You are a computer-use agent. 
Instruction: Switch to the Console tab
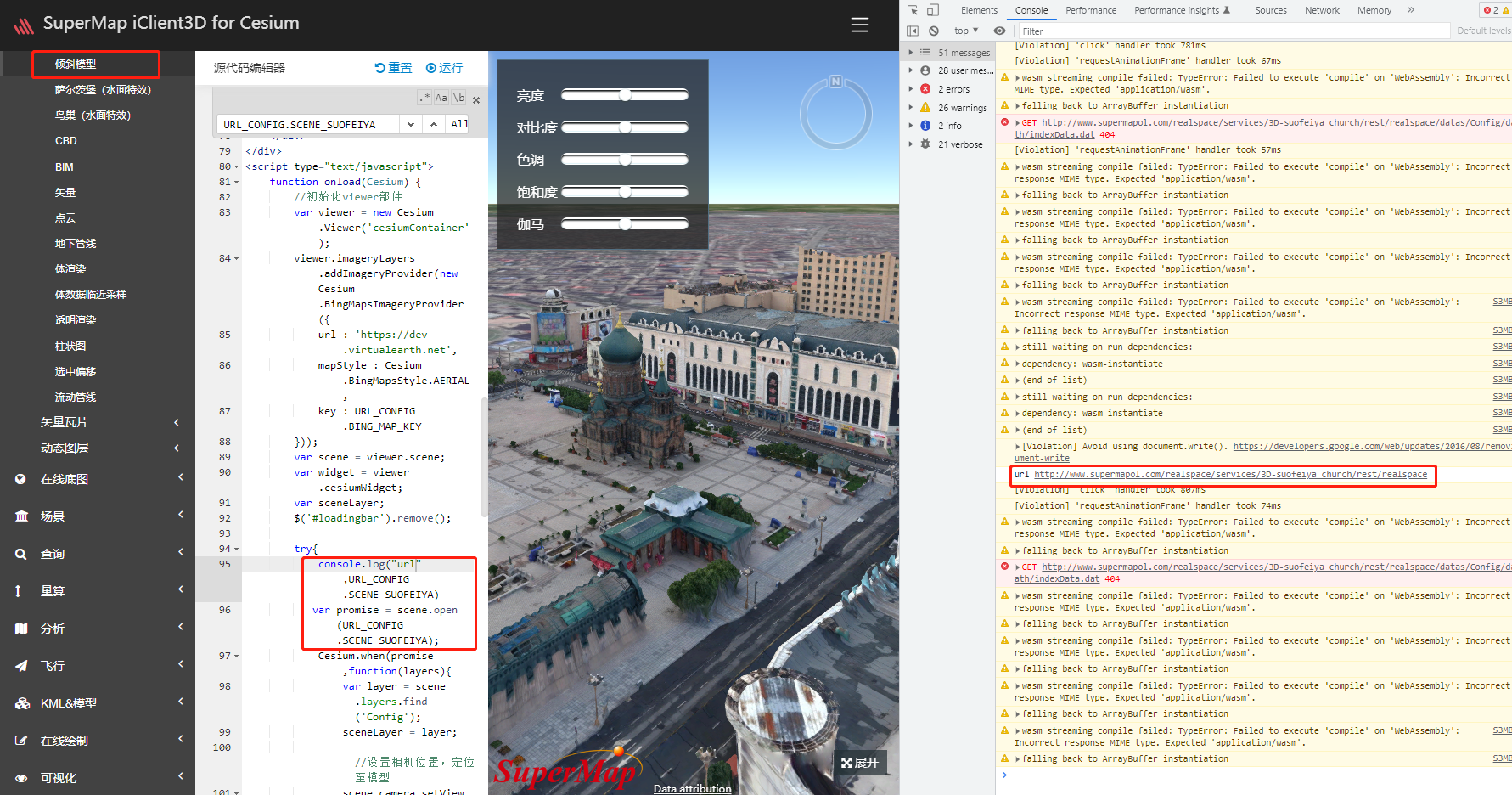[1031, 10]
